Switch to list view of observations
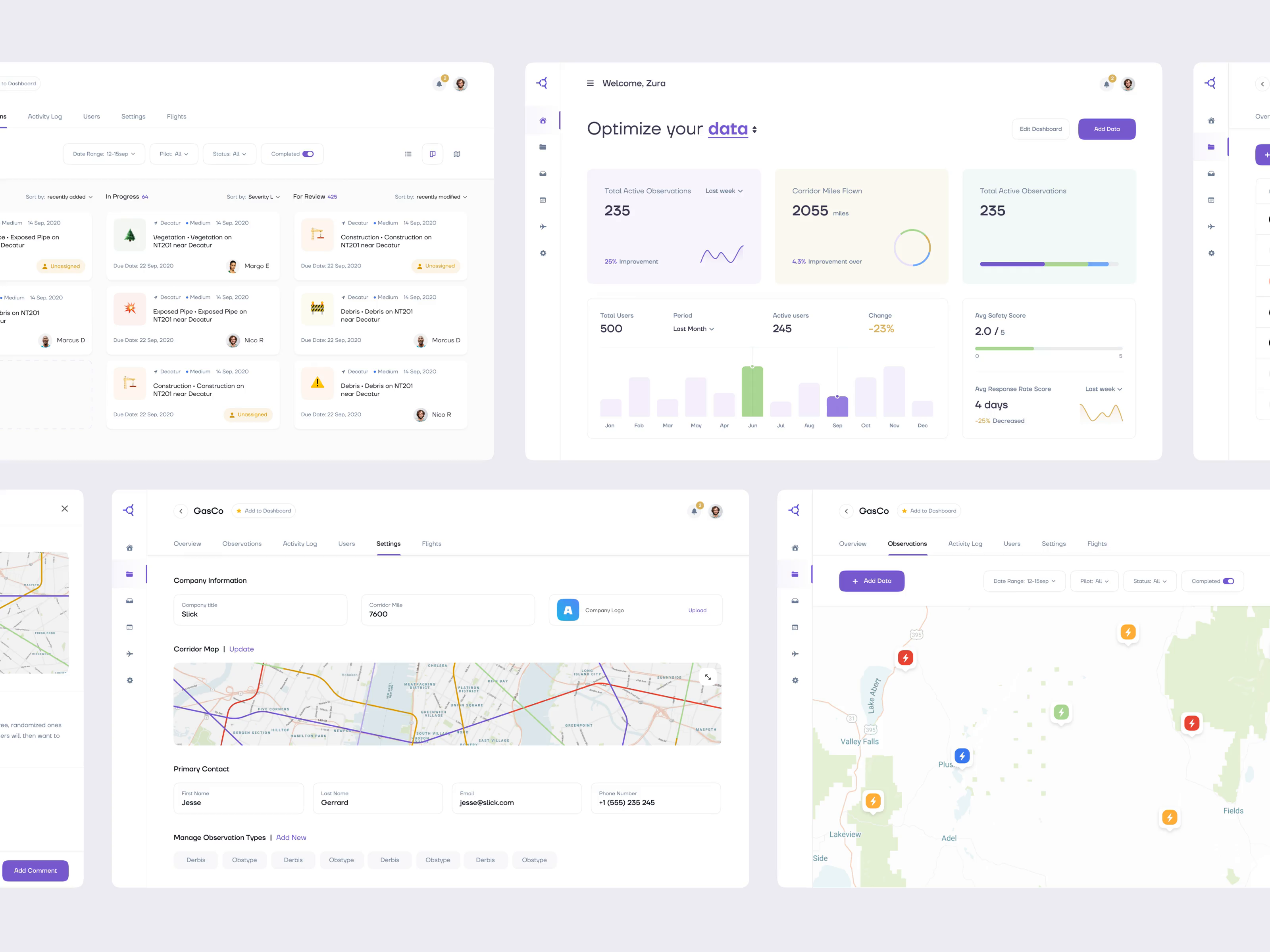1270x952 pixels. click(x=408, y=154)
